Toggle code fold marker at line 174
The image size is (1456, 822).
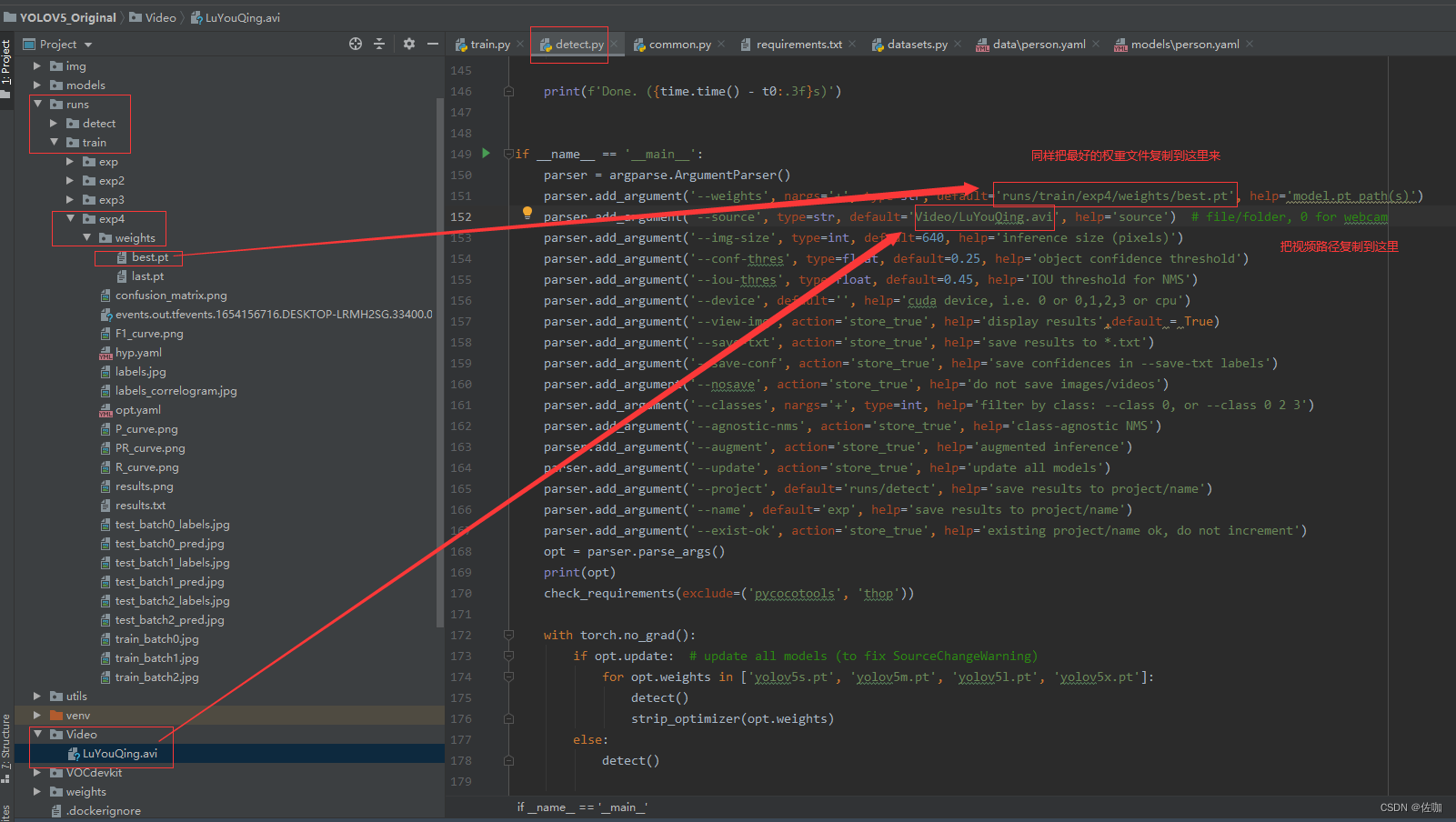tap(508, 677)
